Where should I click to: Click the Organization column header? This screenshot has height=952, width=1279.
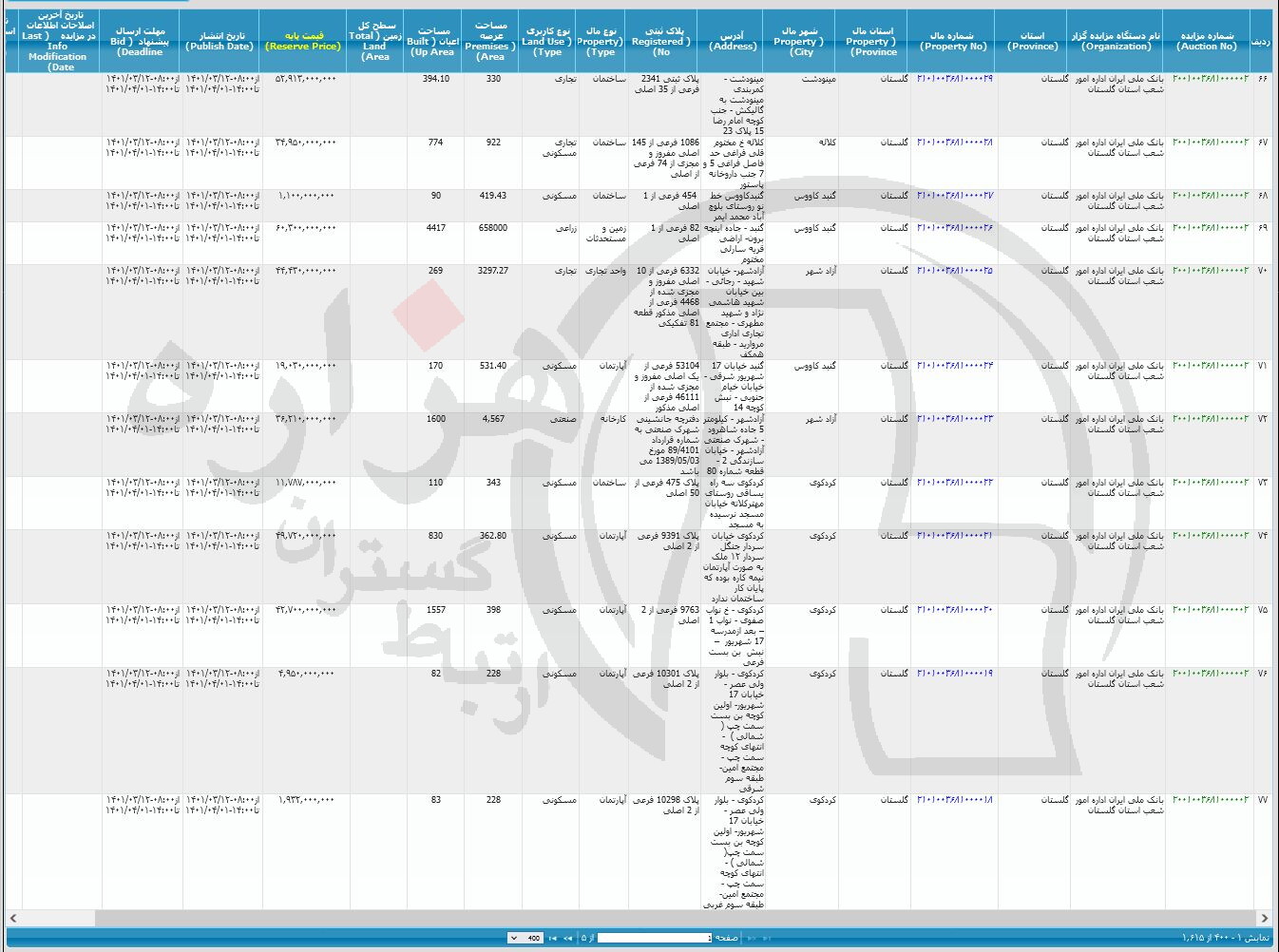[1116, 41]
